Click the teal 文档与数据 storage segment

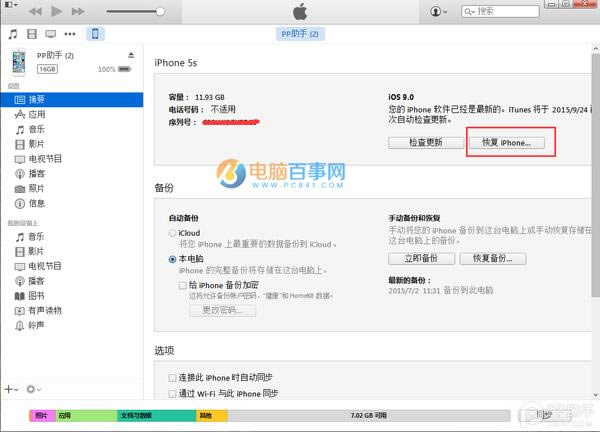point(157,416)
